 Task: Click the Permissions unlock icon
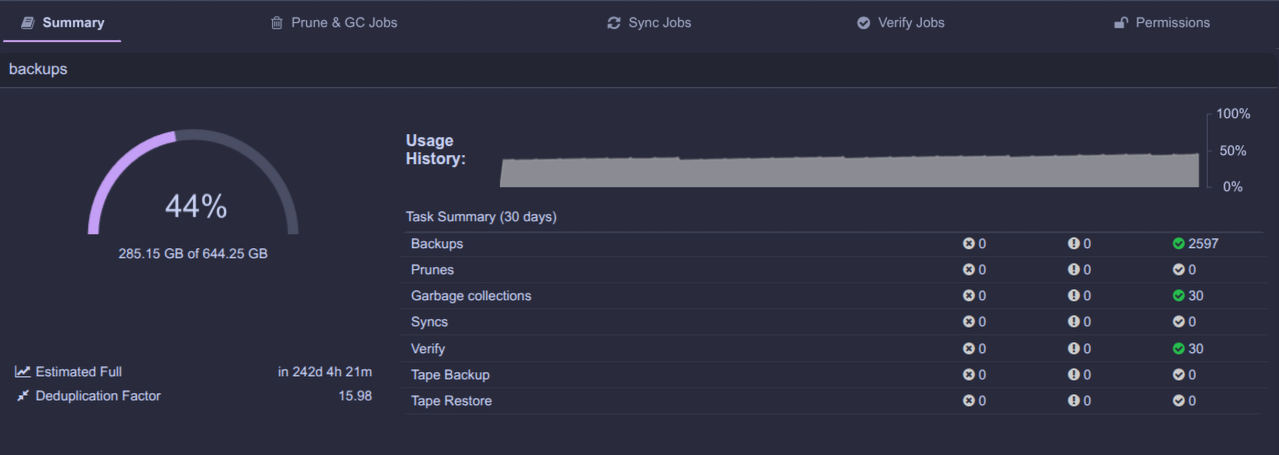1121,23
